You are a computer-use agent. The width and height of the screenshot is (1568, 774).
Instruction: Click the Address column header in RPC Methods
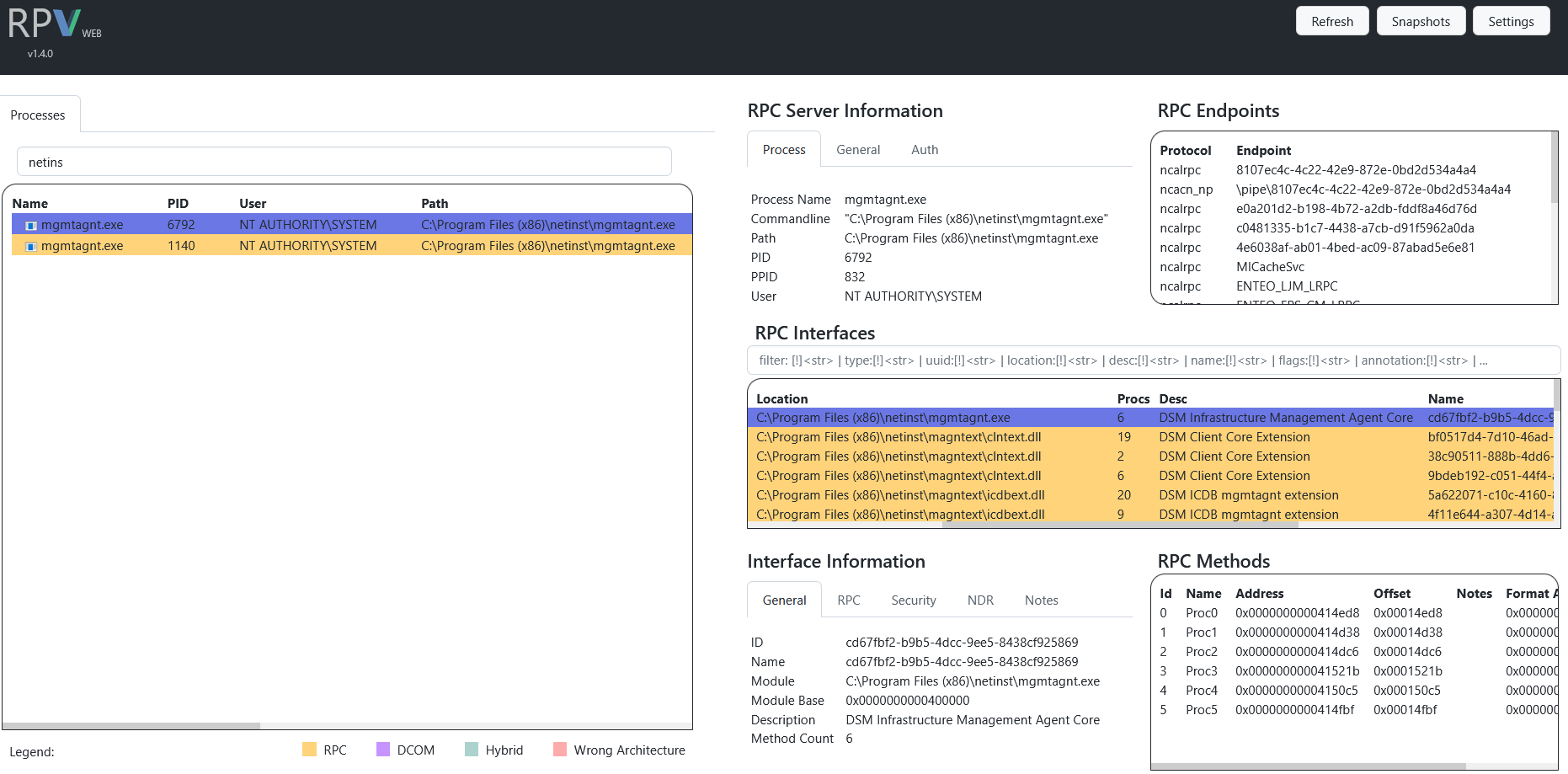(x=1259, y=593)
